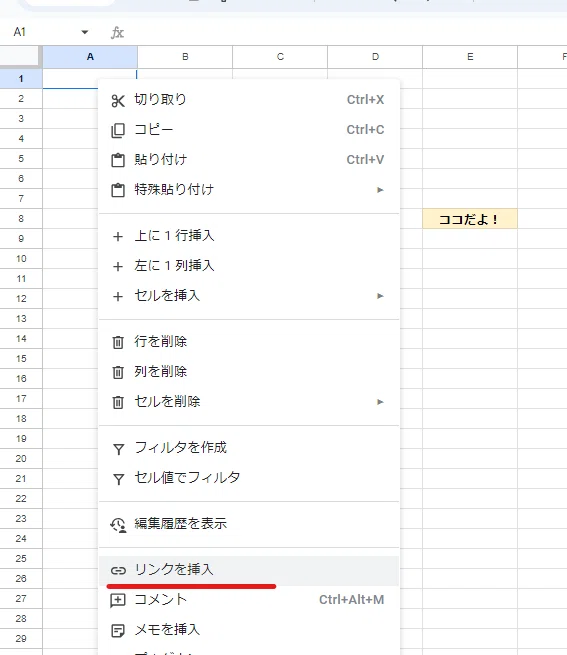
Task: Select 列を削除 menu entry
Action: pos(249,371)
